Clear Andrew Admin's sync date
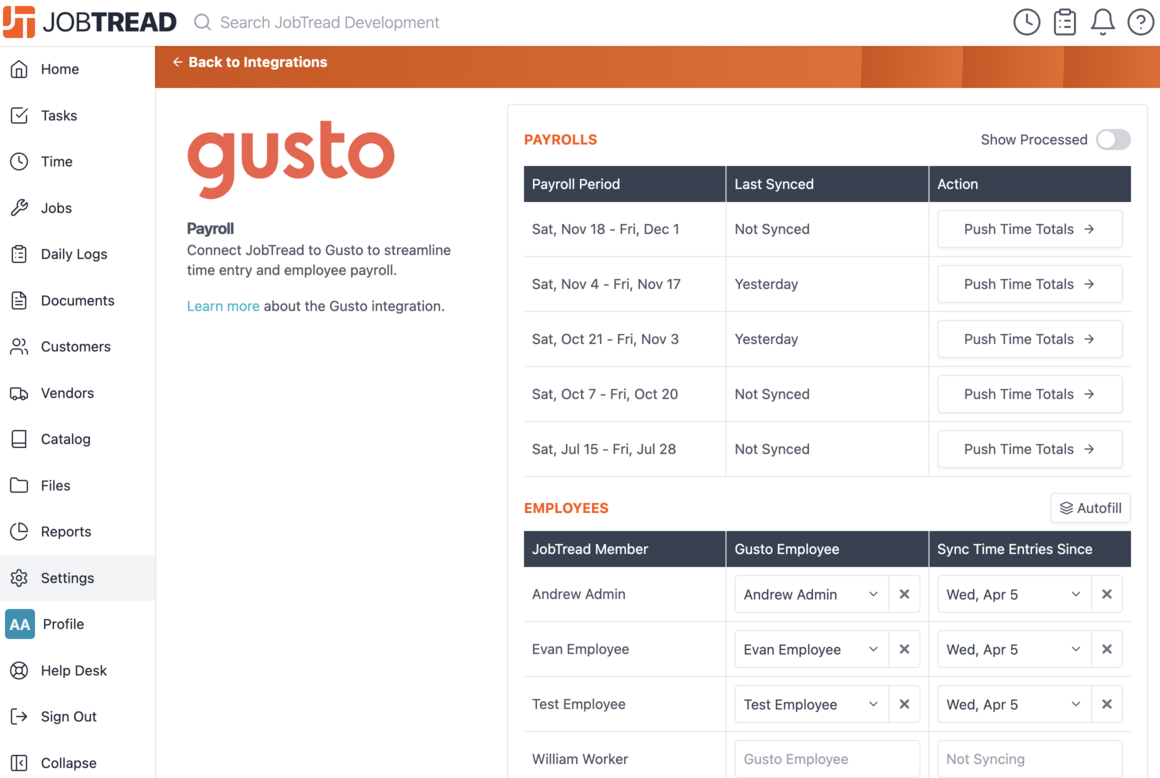 [x=1107, y=594]
